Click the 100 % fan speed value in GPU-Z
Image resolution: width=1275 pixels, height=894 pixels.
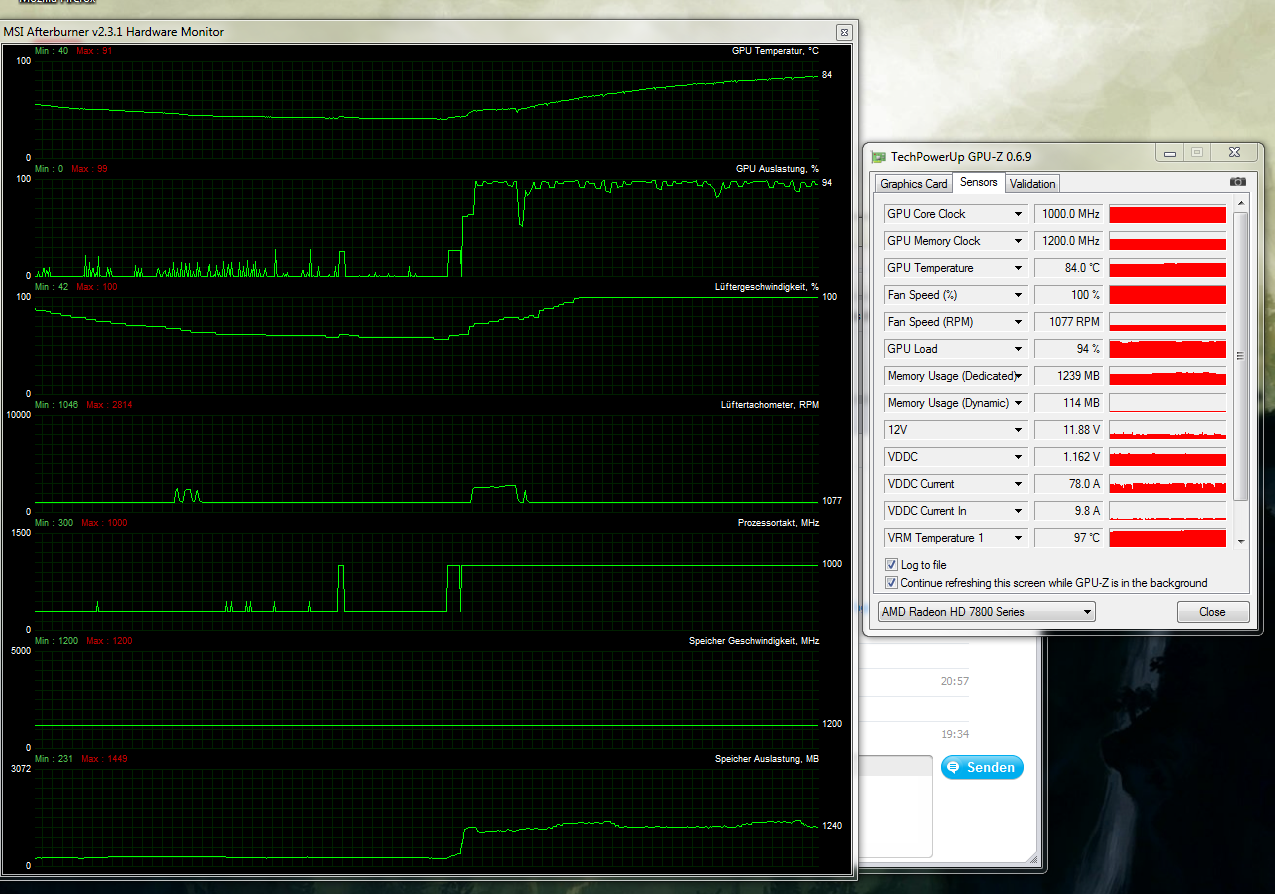[x=1068, y=295]
